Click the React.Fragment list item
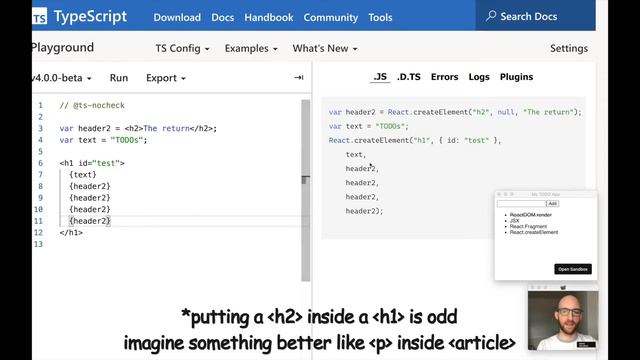The height and width of the screenshot is (360, 640). (528, 226)
